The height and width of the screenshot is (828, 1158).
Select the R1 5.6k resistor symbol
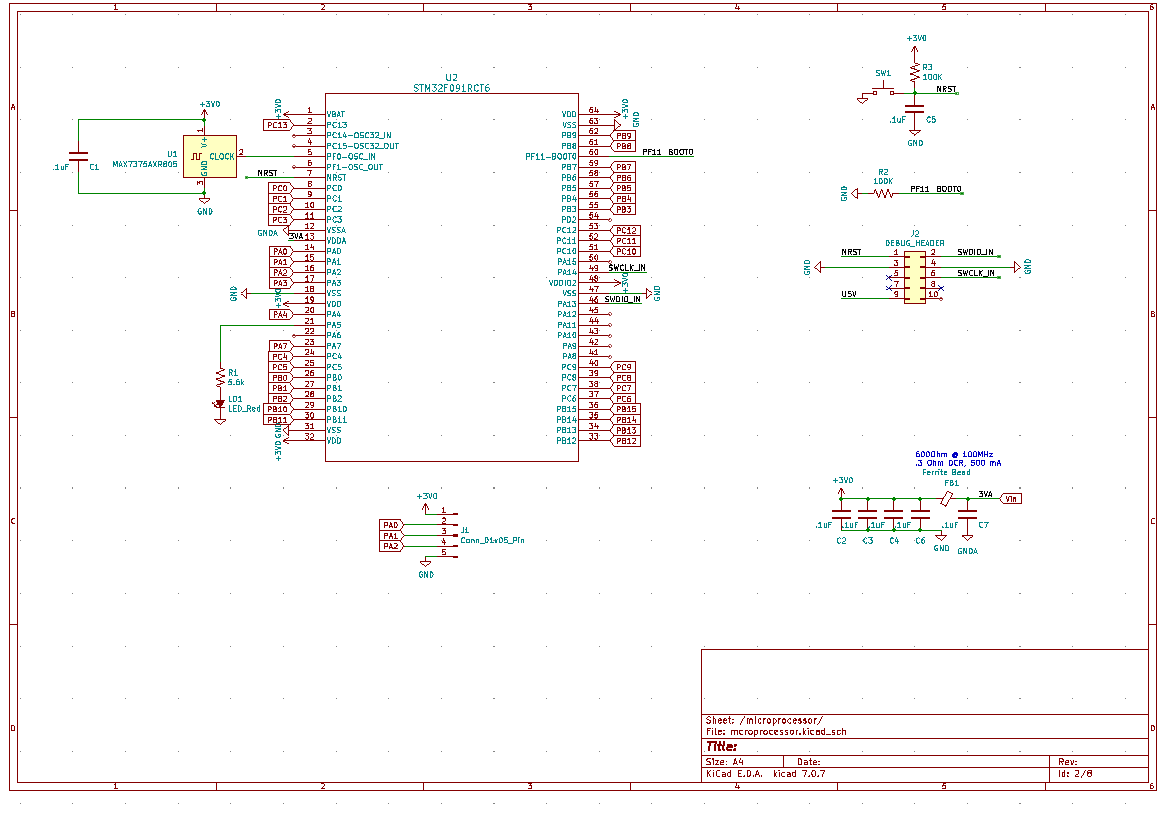pyautogui.click(x=220, y=377)
